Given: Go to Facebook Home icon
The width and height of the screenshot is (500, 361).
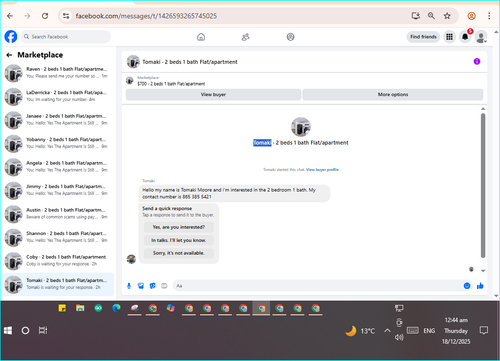Looking at the screenshot, I should pos(201,37).
